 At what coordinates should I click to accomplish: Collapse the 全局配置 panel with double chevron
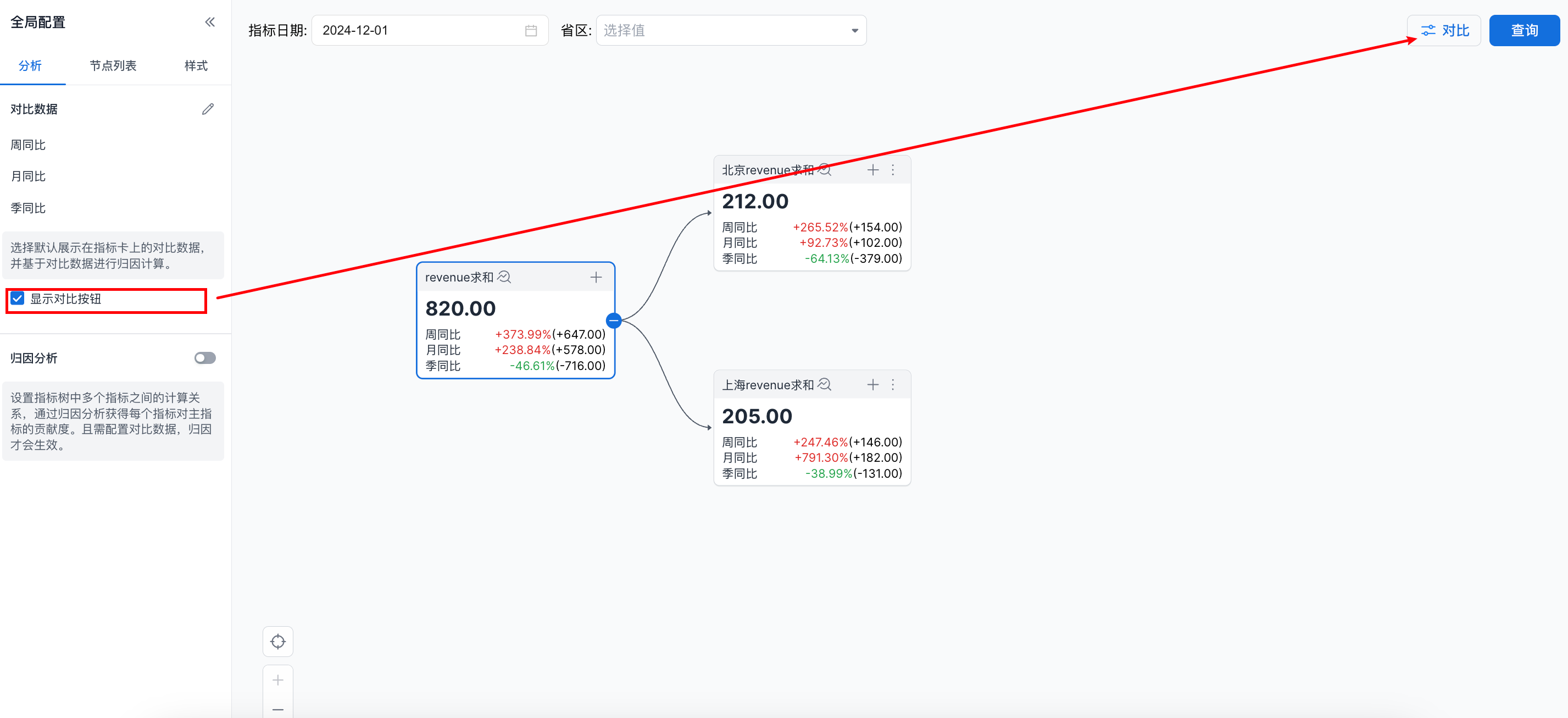[210, 23]
